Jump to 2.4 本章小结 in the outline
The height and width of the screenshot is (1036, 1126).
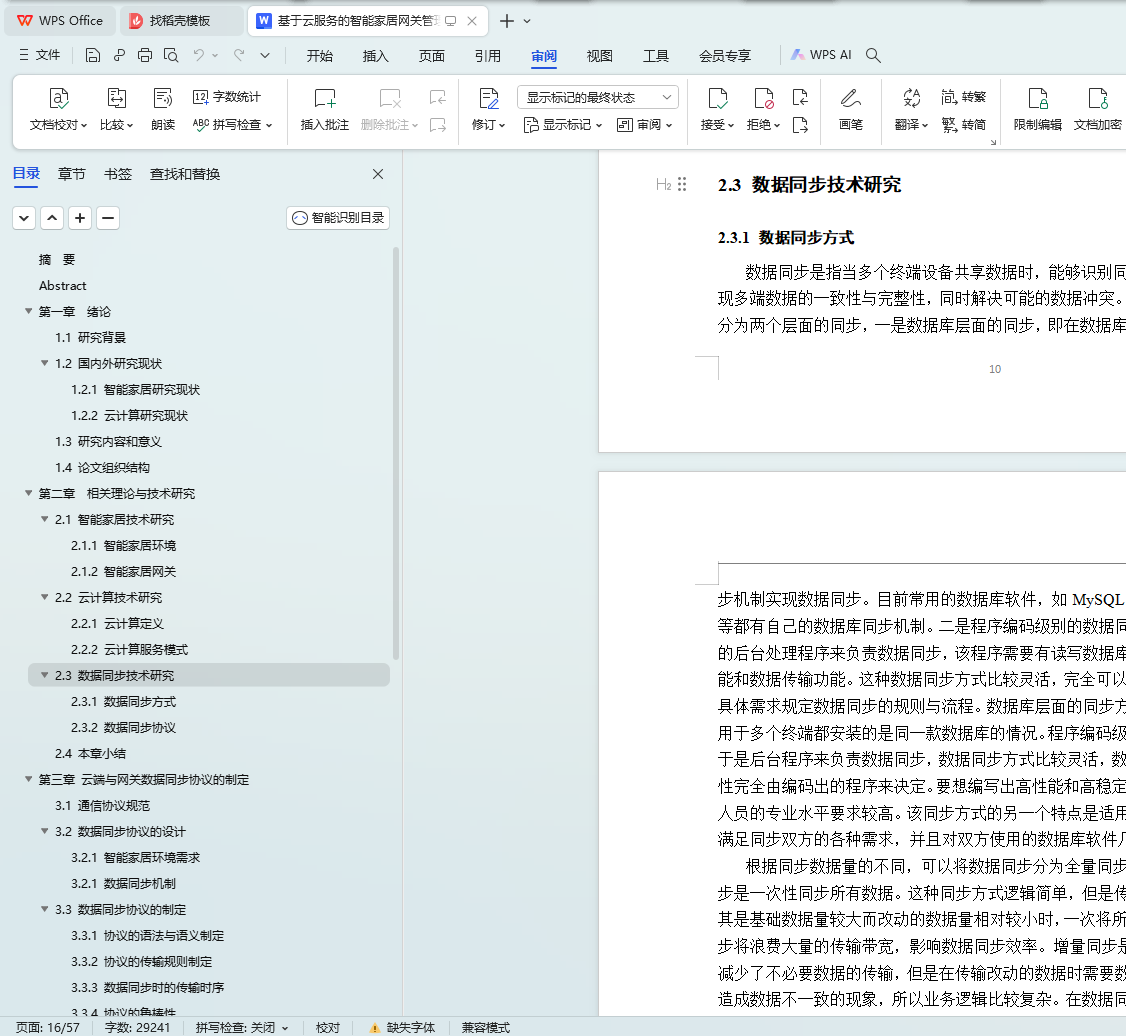[x=90, y=754]
